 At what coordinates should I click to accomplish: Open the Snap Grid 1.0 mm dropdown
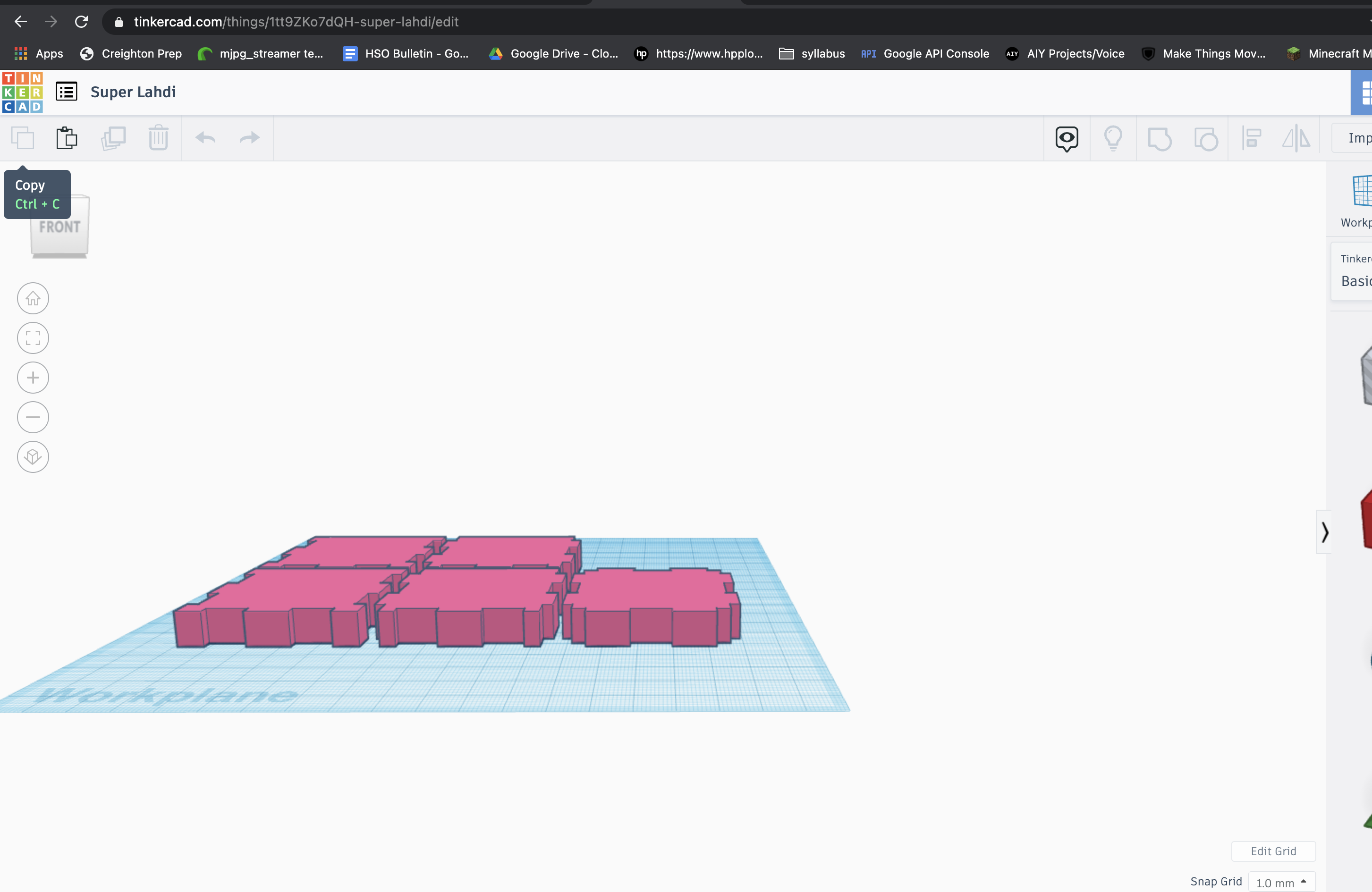point(1281,882)
